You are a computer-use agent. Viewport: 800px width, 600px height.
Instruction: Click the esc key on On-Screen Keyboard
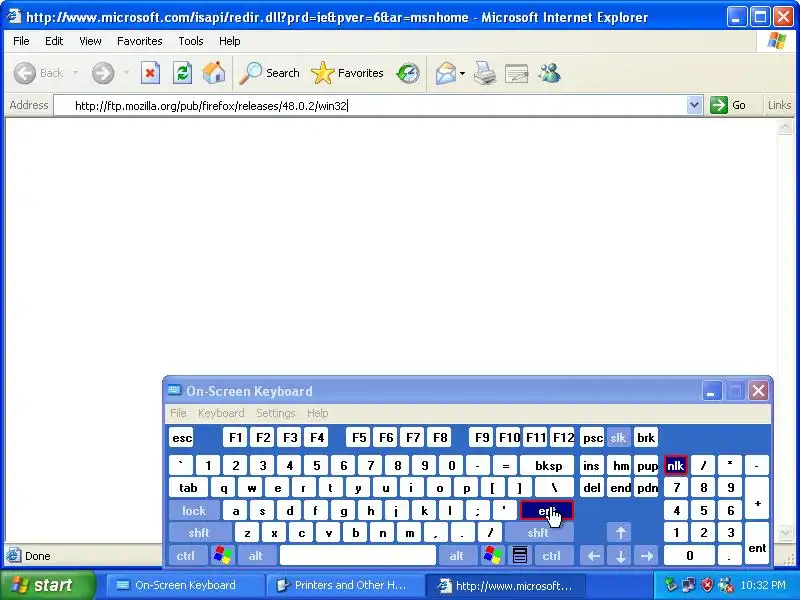pyautogui.click(x=182, y=437)
